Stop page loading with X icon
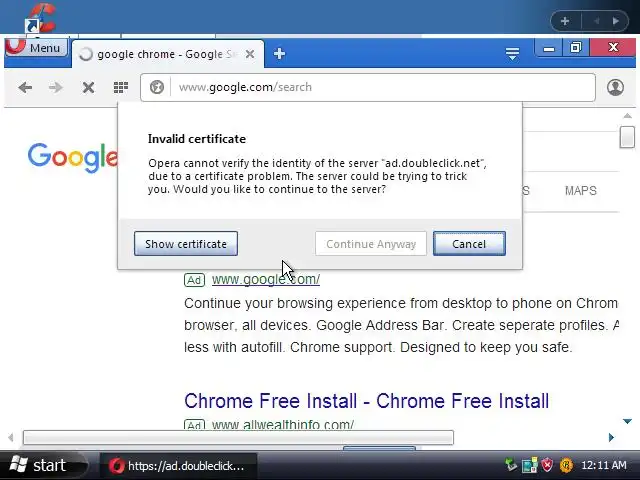 coord(88,87)
